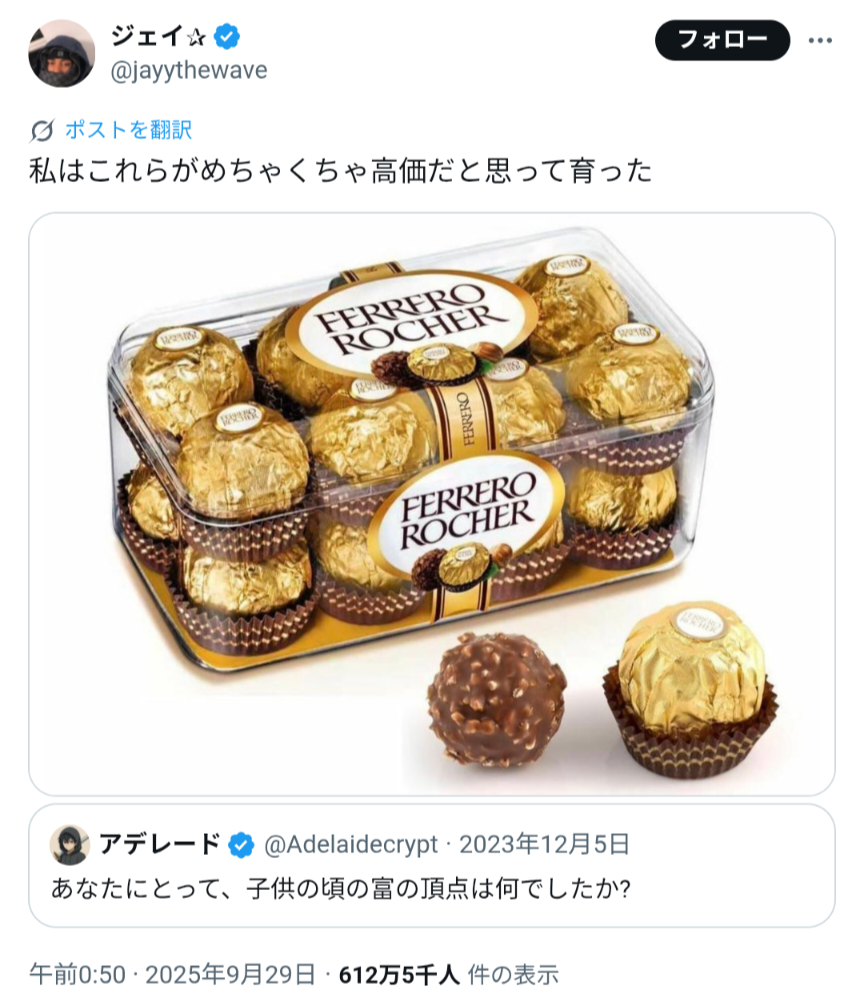The image size is (864, 1004).
Task: Open the @jayythewave handle
Action: (189, 70)
